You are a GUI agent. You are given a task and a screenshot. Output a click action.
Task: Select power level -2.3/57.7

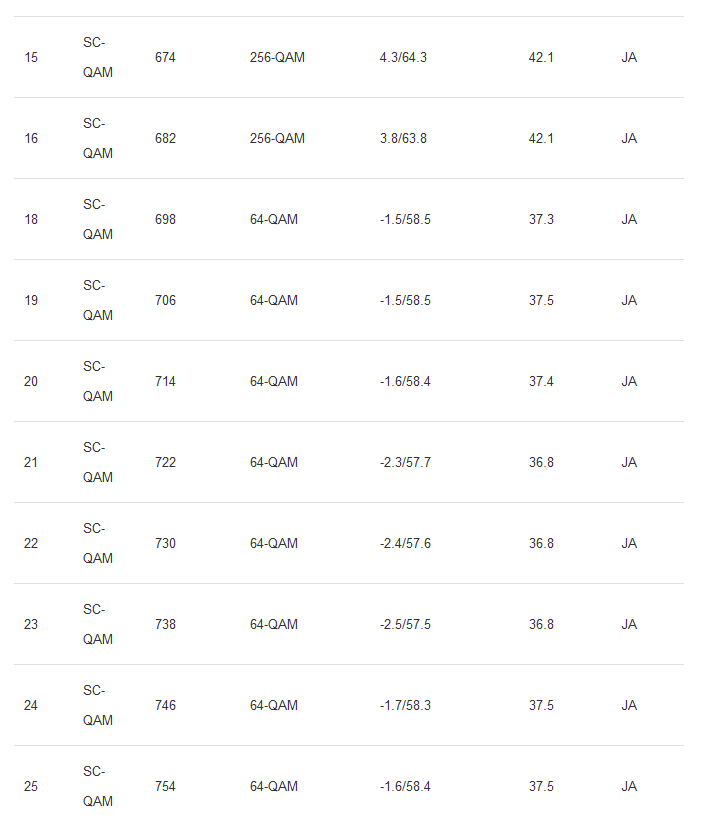pos(405,462)
